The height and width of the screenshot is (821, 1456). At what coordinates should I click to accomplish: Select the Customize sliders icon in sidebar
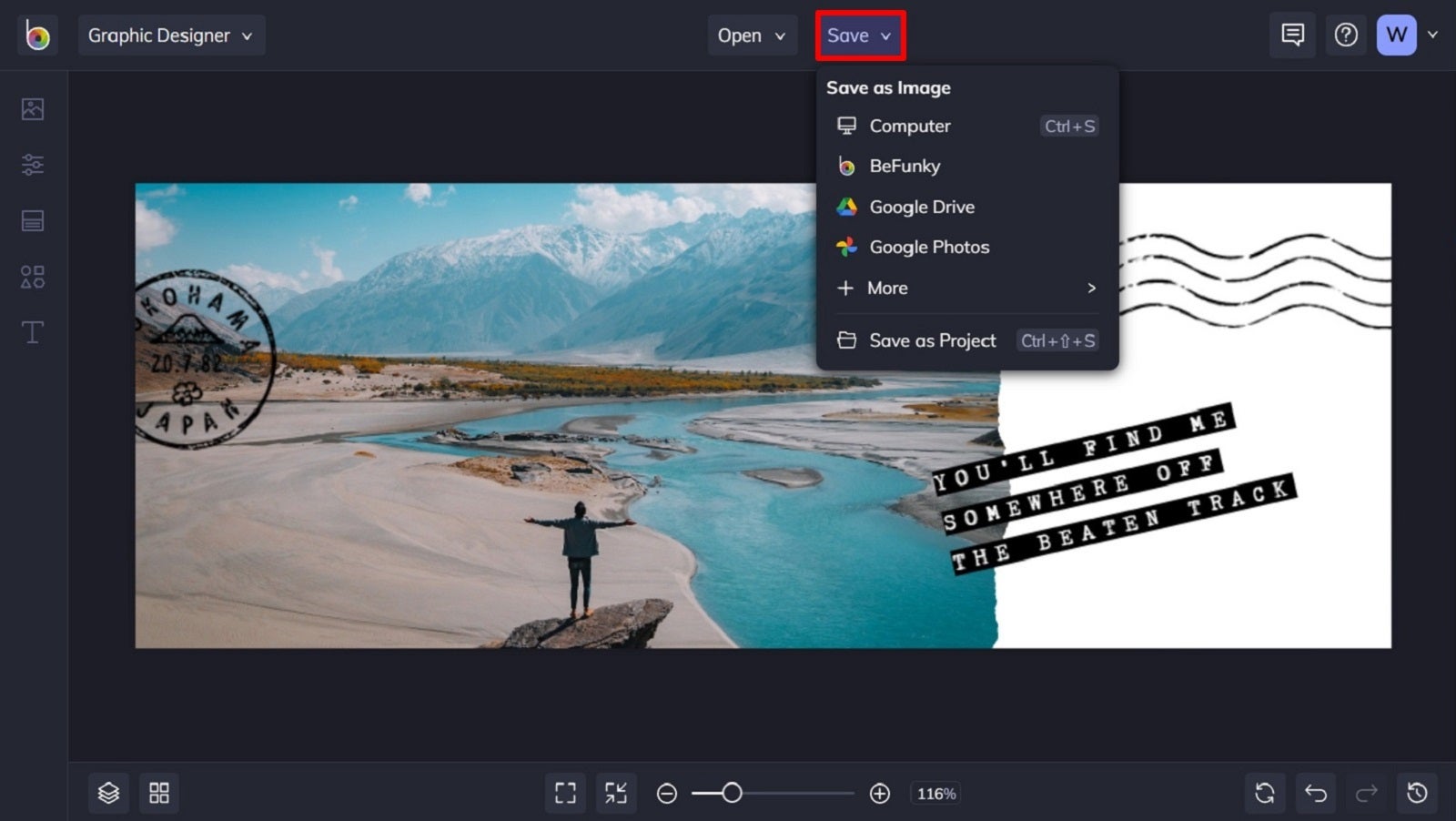(33, 164)
